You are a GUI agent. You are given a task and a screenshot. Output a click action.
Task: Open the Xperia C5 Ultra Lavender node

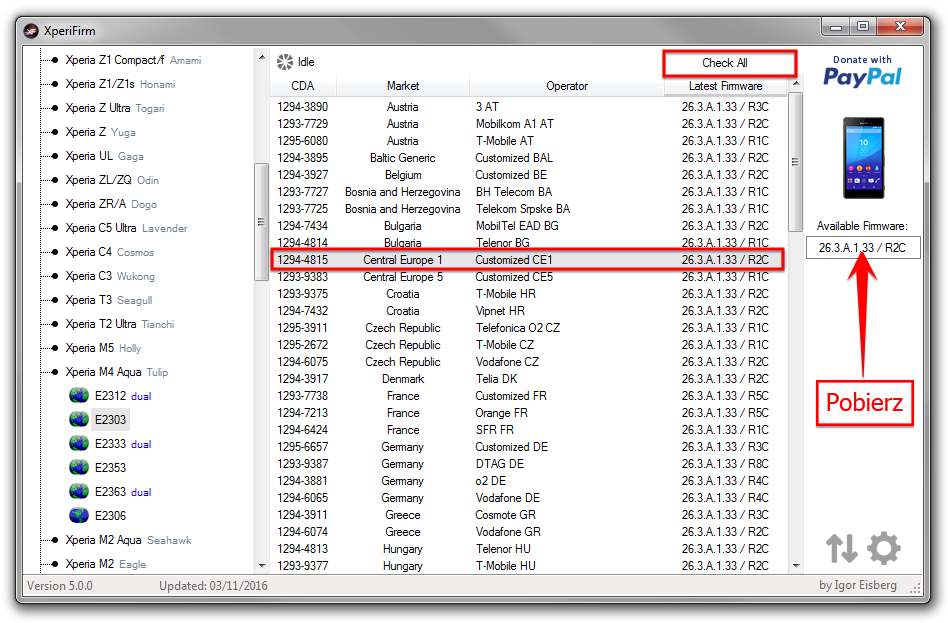pos(126,228)
